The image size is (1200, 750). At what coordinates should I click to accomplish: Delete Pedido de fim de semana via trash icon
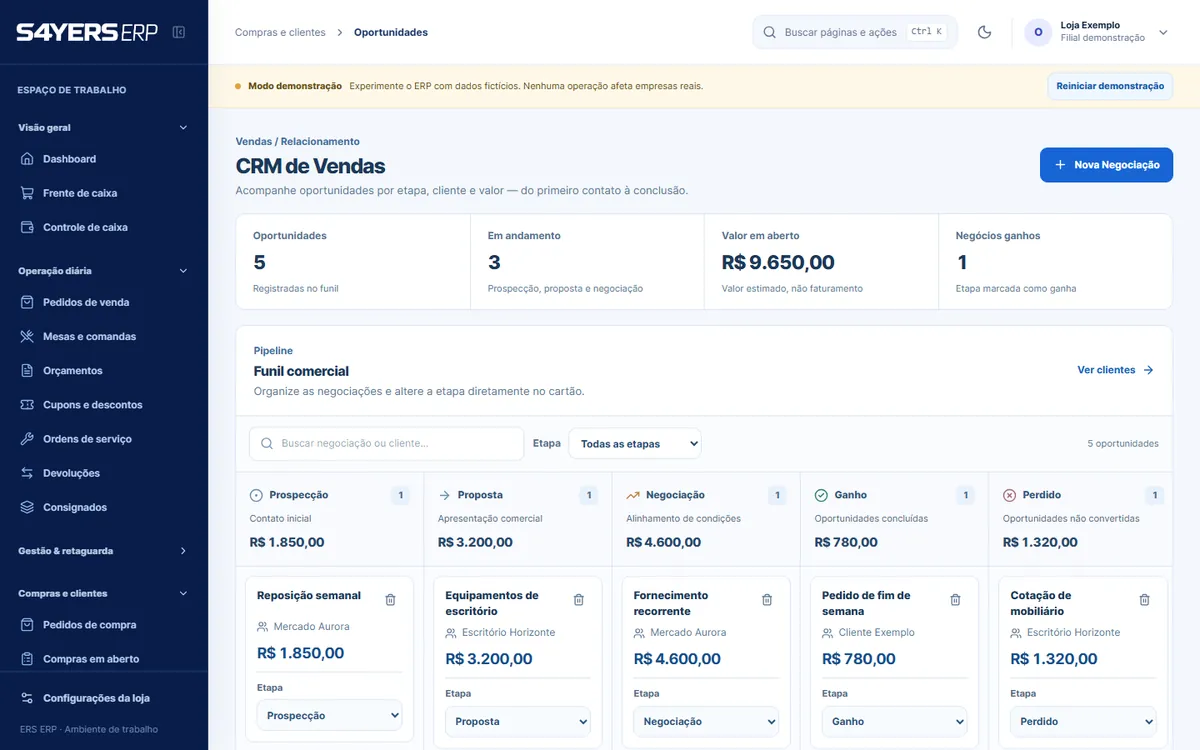(x=955, y=600)
